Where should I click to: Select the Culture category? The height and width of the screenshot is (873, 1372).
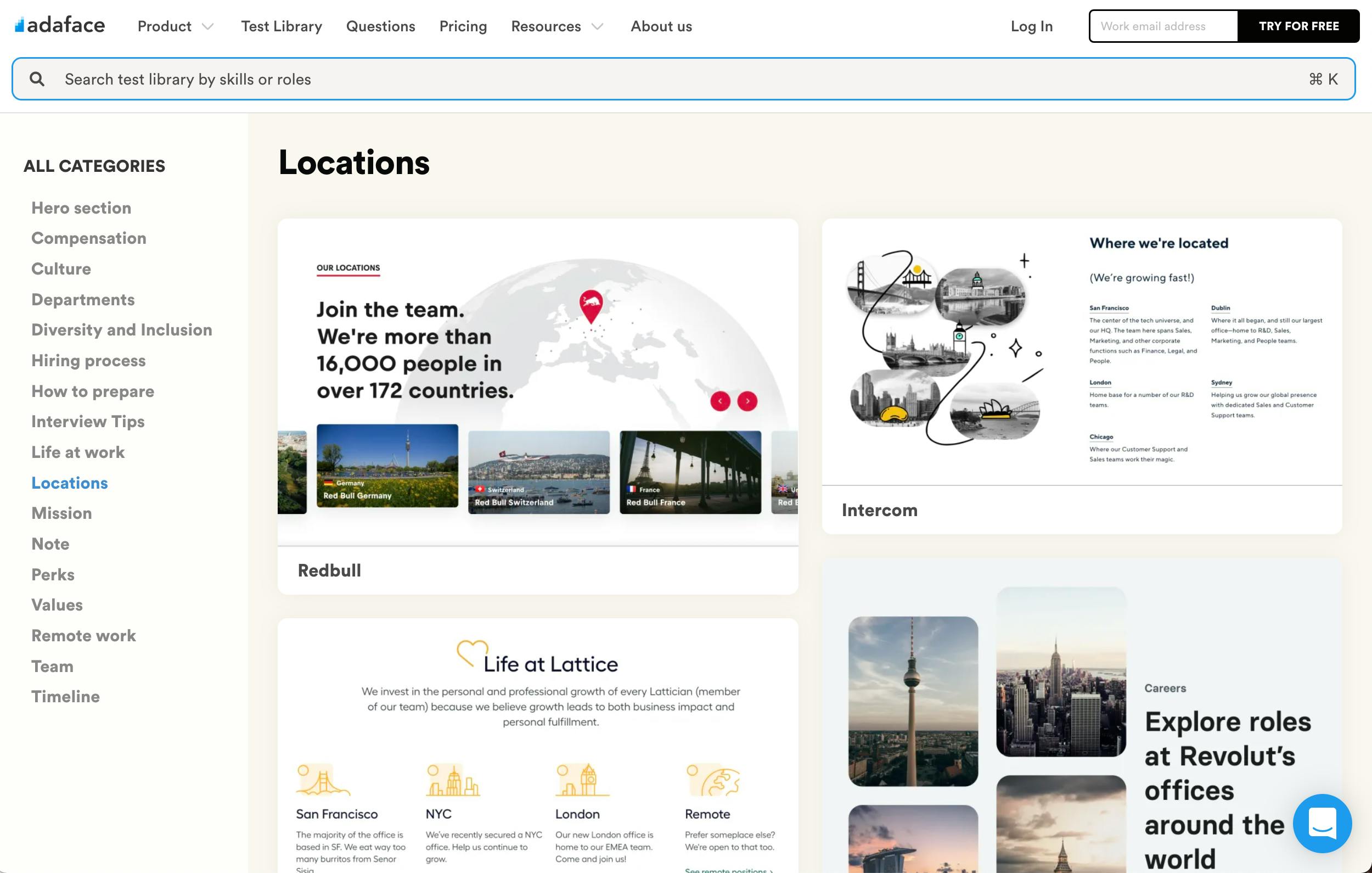tap(61, 268)
